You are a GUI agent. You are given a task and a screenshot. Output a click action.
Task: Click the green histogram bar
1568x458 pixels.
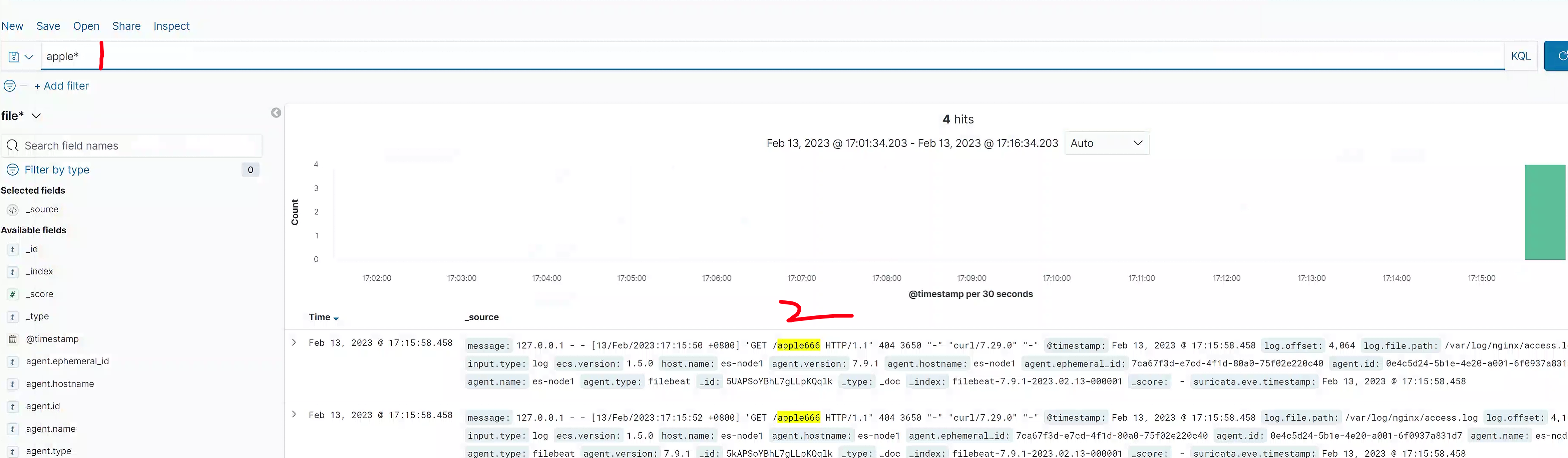click(1545, 212)
